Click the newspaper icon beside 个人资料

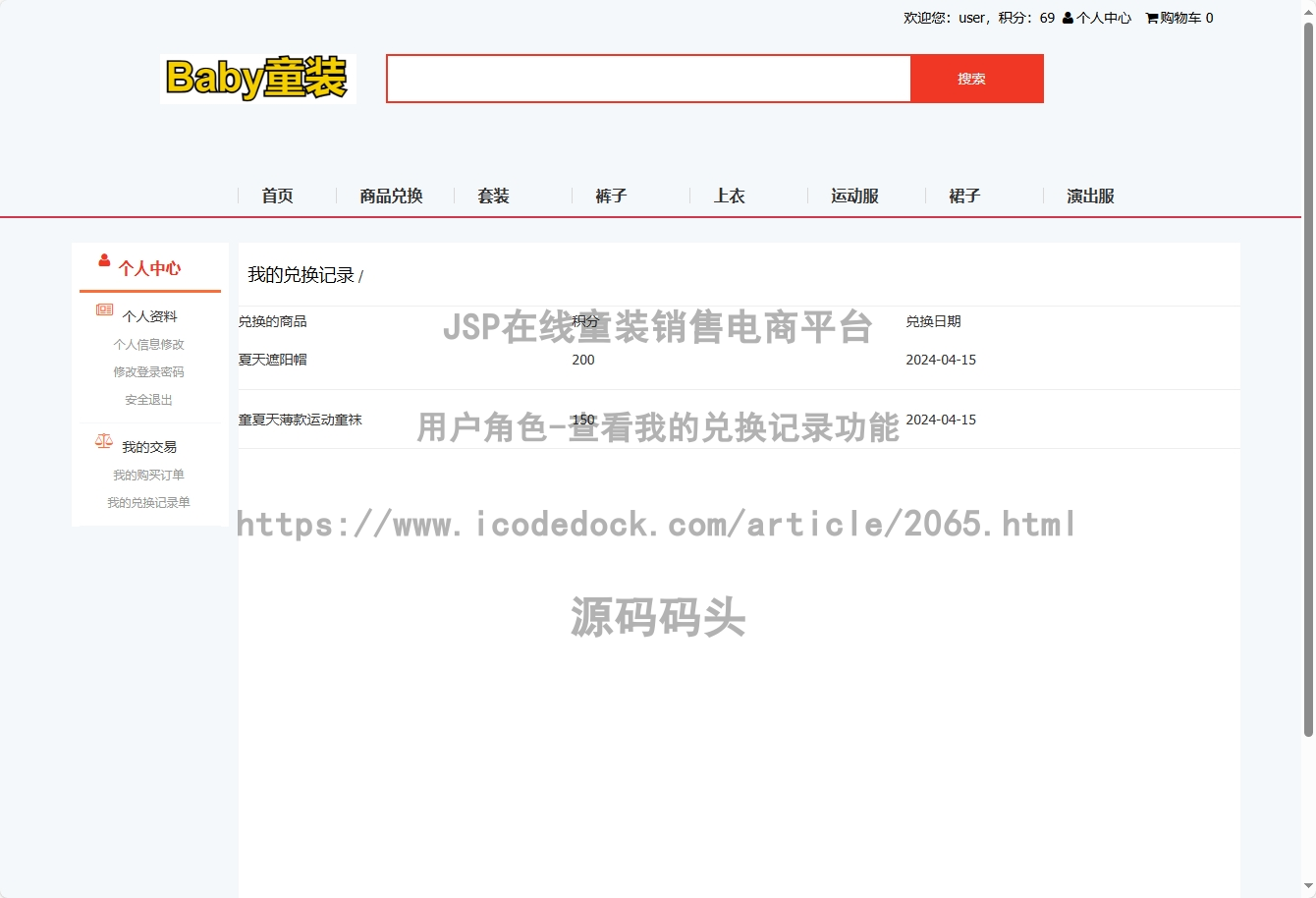104,309
